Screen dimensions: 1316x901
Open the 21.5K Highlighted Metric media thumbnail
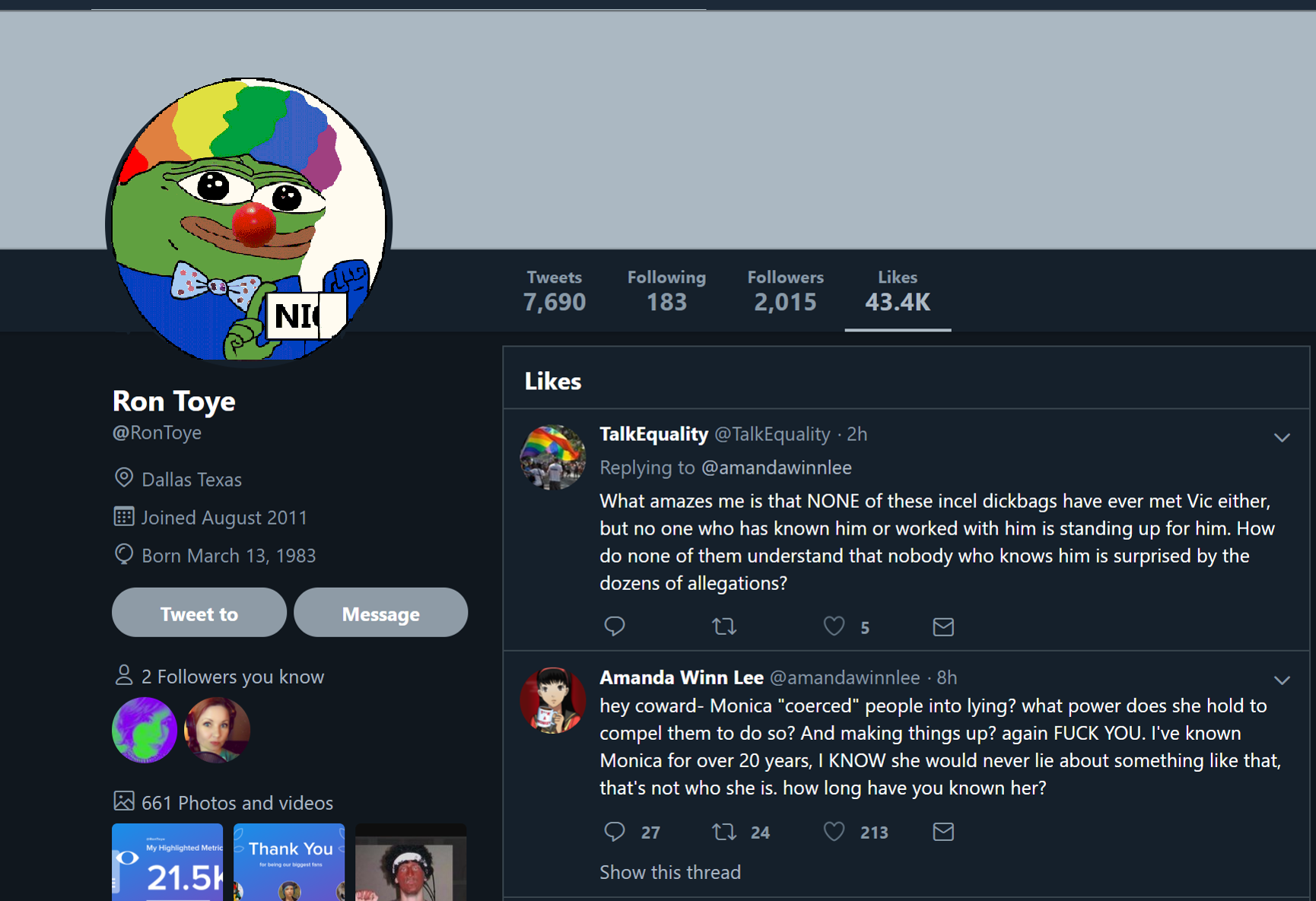(x=167, y=862)
